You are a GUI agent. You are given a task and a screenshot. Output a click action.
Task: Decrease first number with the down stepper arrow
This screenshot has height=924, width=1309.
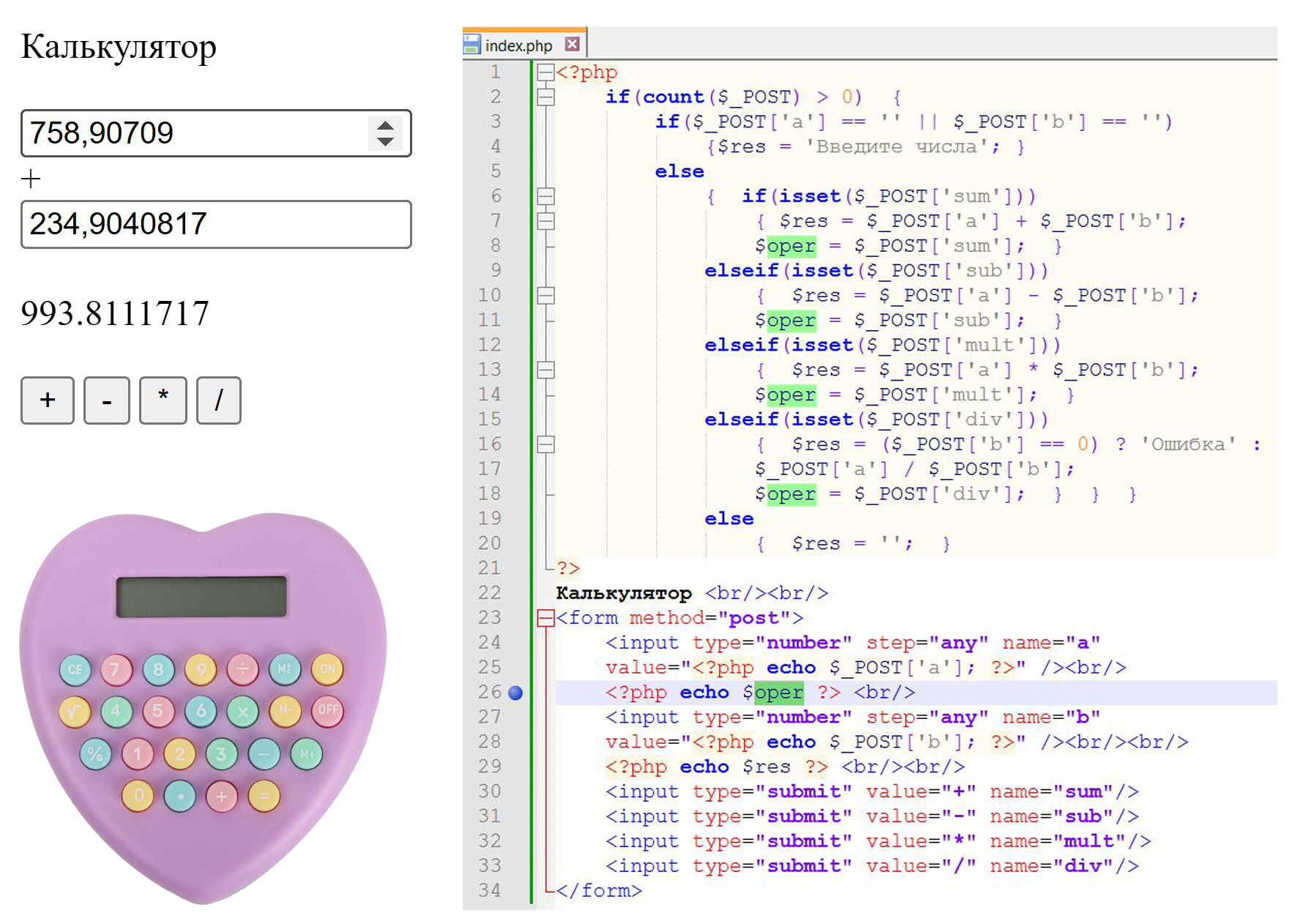[385, 141]
